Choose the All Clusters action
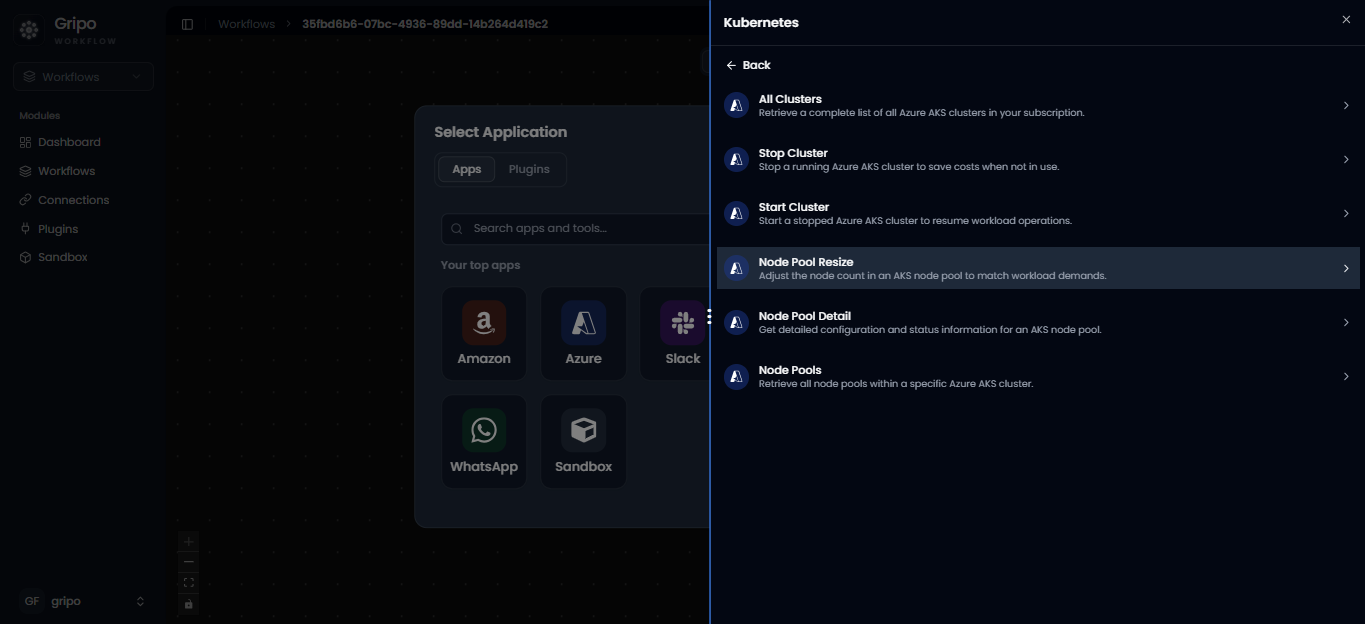 (1038, 105)
